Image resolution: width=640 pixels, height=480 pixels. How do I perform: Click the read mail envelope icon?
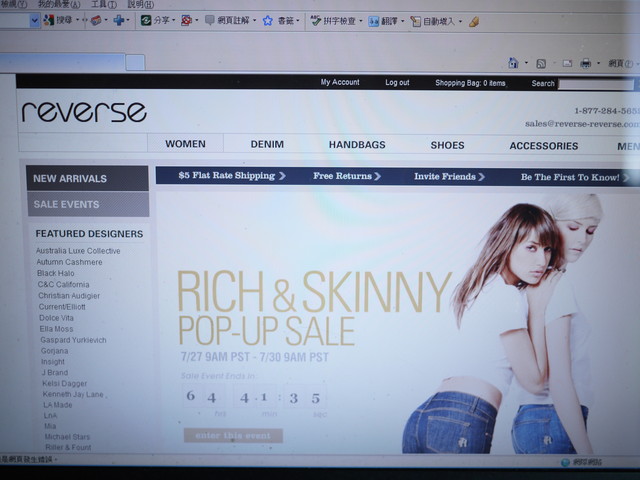567,63
